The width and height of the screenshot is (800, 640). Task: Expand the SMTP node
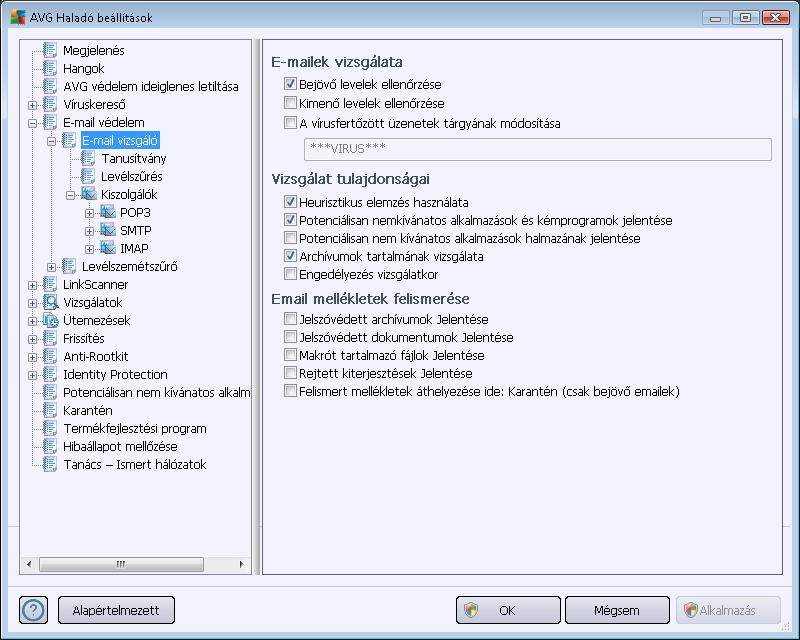coord(89,231)
